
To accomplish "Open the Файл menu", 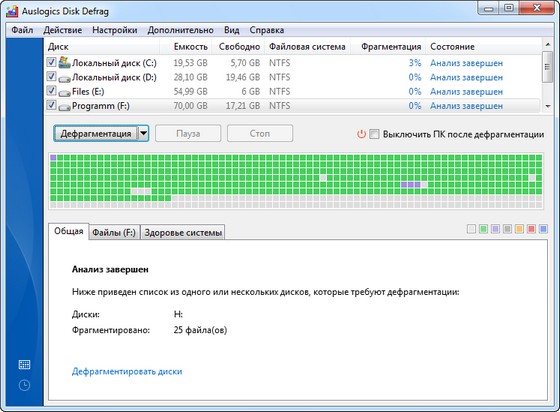I will tap(22, 30).
